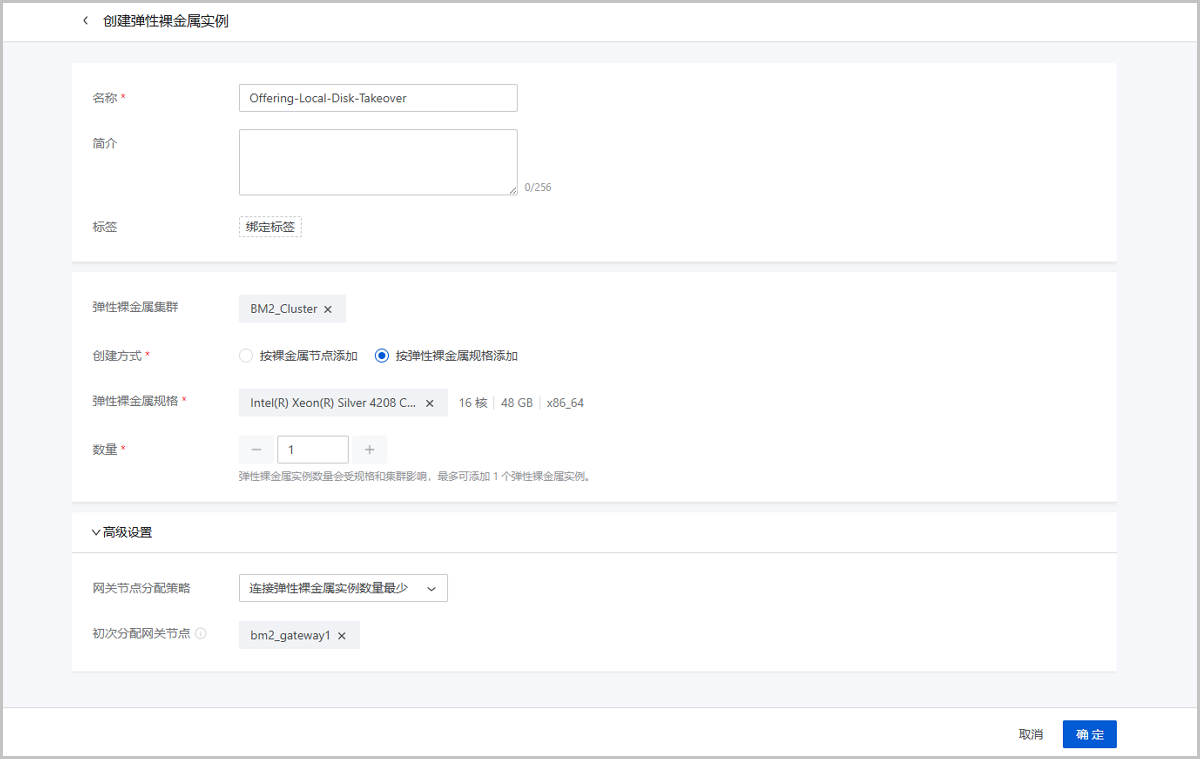Screen dimensions: 1200x759
Task: Click the quantity number input box
Action: [x=313, y=450]
